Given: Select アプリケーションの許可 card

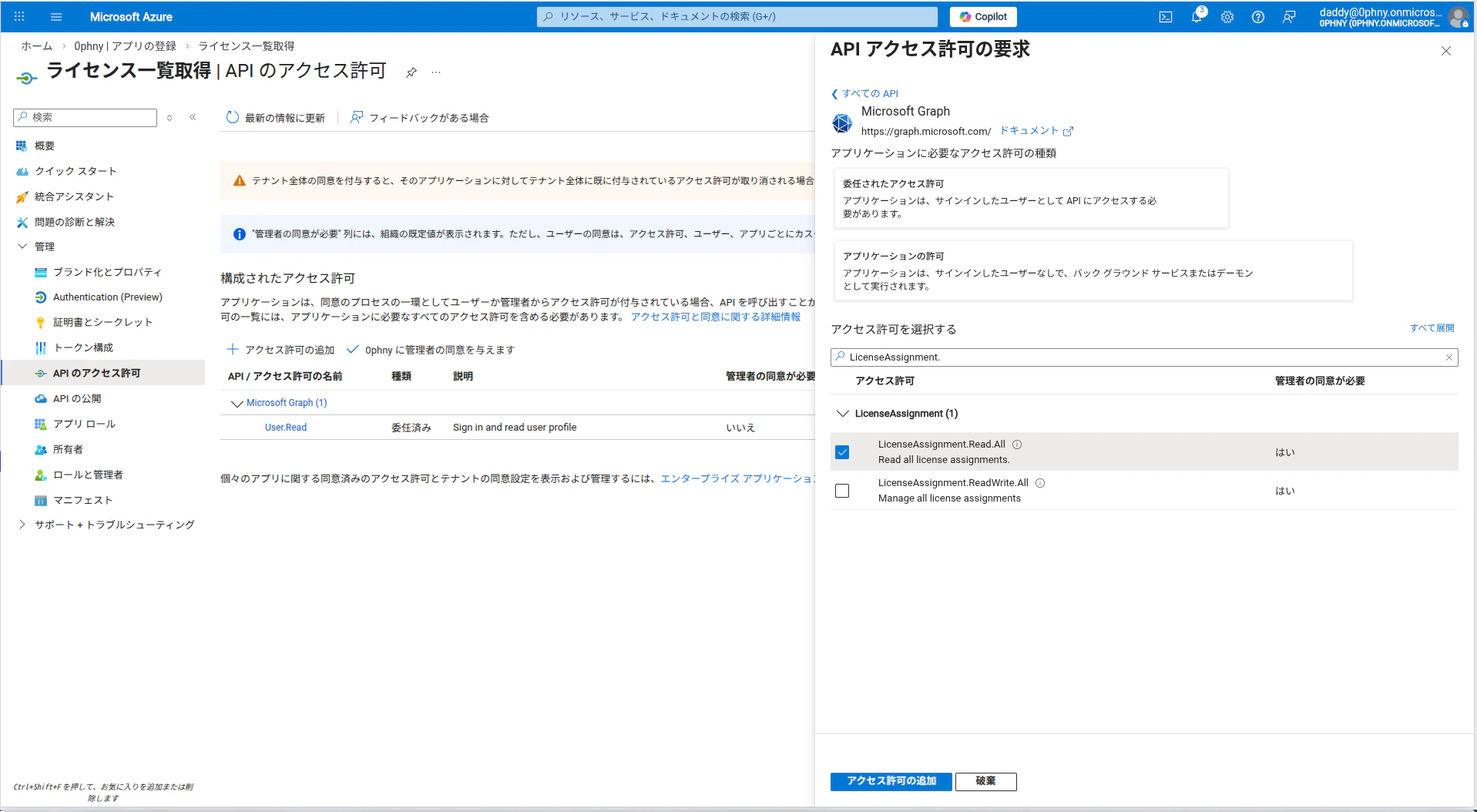Looking at the screenshot, I should tap(1093, 270).
